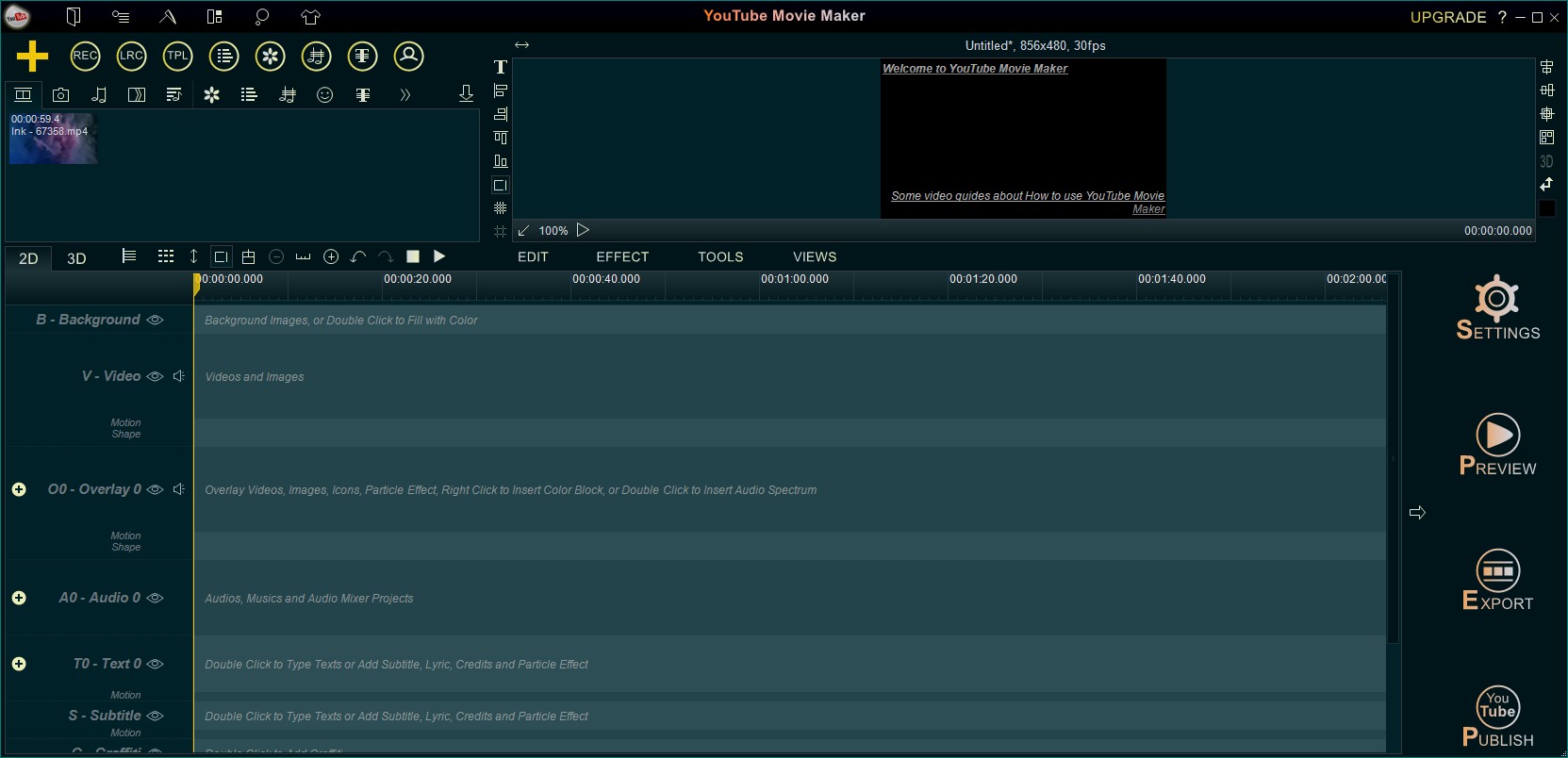The height and width of the screenshot is (758, 1568).
Task: Click the open-book project icon in title bar
Action: click(x=74, y=16)
